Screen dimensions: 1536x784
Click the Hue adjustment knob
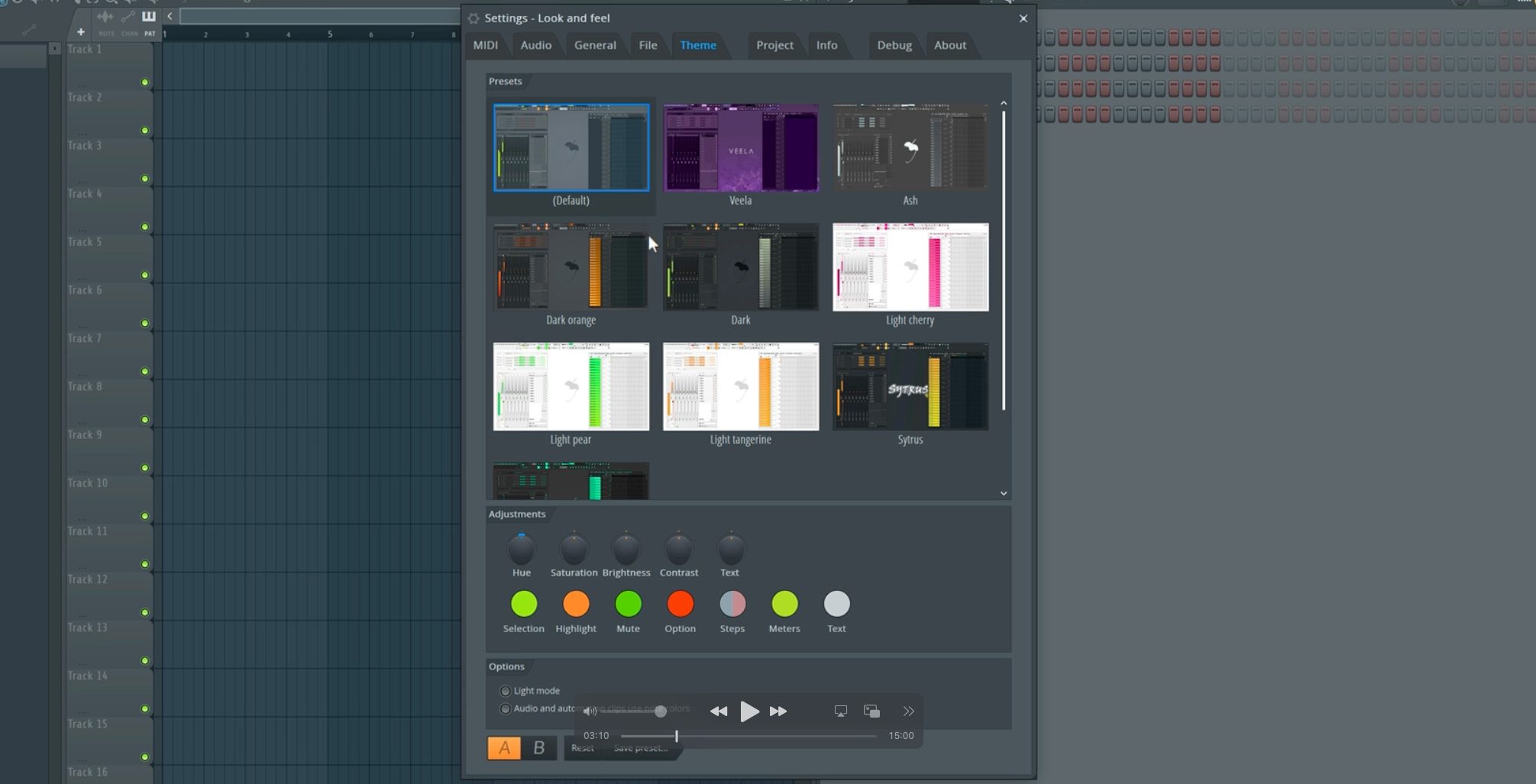click(x=522, y=549)
